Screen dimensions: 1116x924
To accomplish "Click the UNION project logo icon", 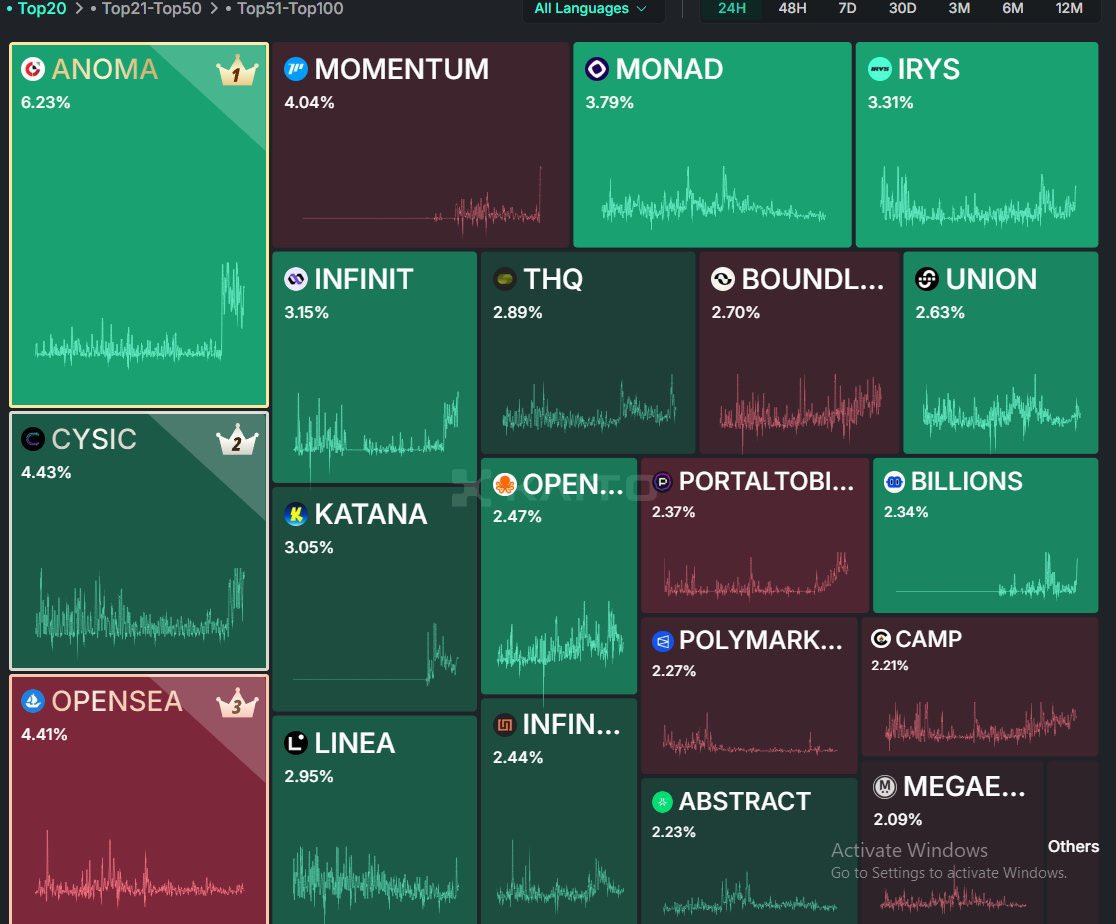I will click(x=927, y=279).
